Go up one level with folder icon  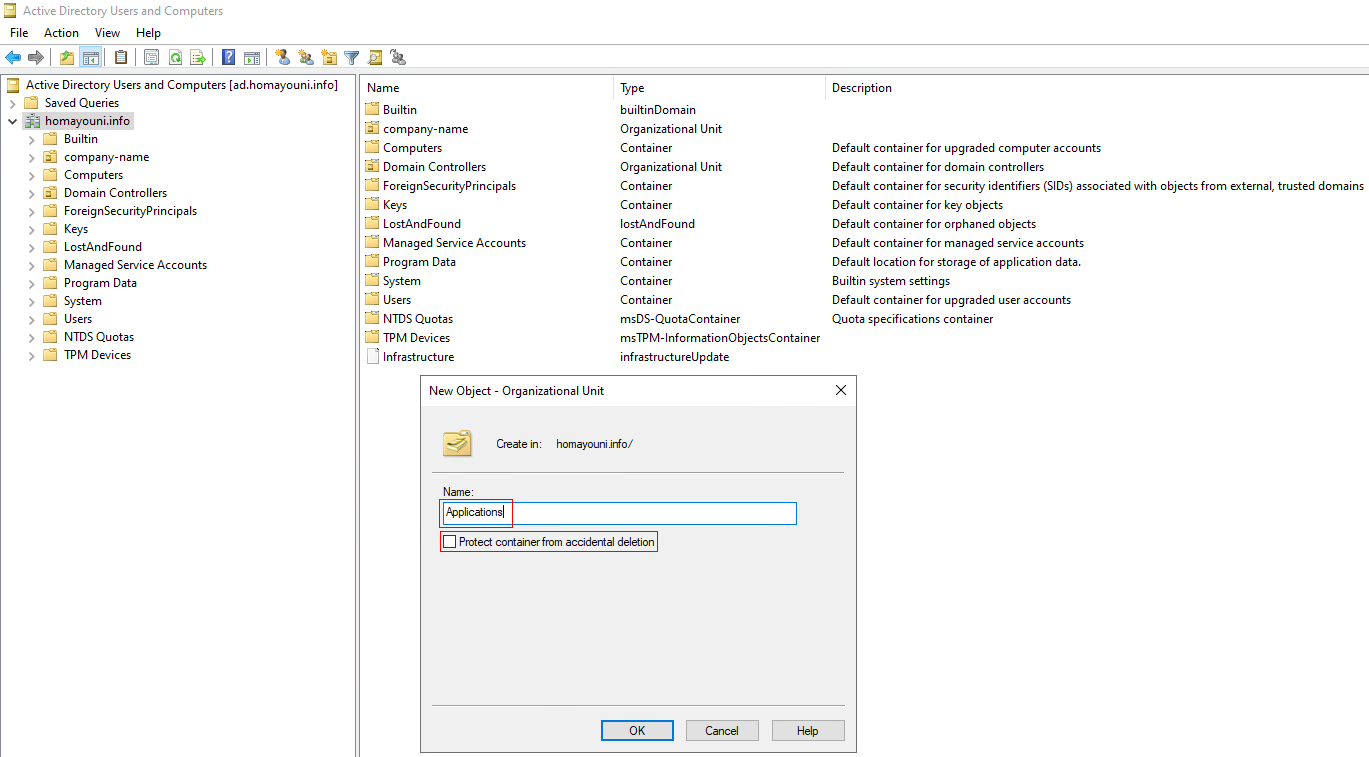pyautogui.click(x=67, y=58)
